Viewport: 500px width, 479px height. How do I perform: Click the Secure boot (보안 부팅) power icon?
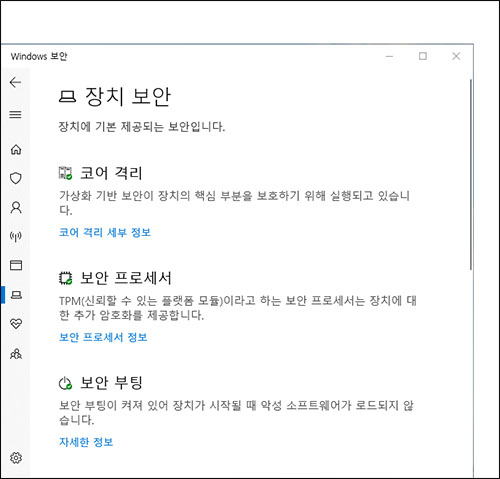coord(65,383)
